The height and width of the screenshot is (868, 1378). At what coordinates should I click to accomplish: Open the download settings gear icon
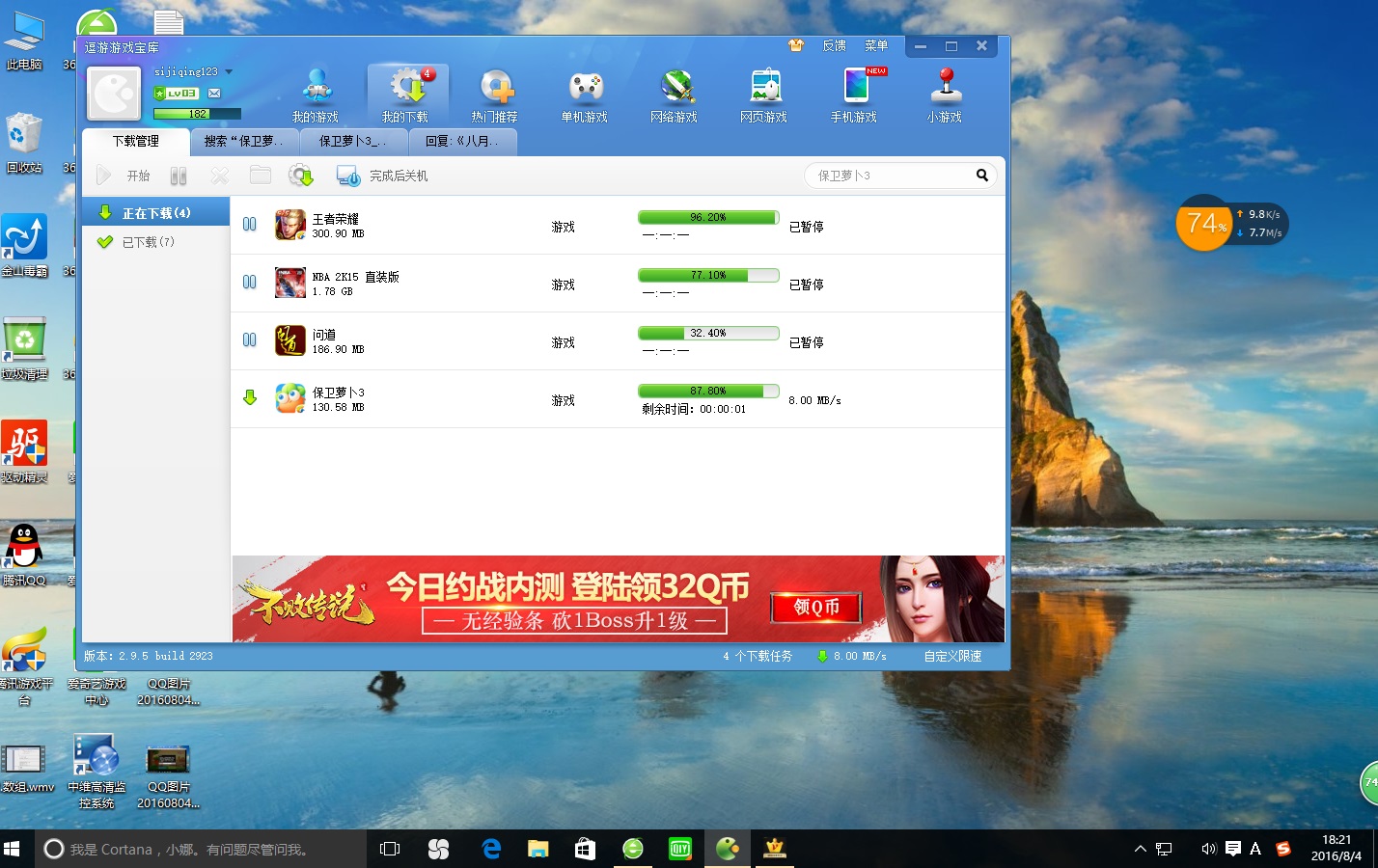301,176
